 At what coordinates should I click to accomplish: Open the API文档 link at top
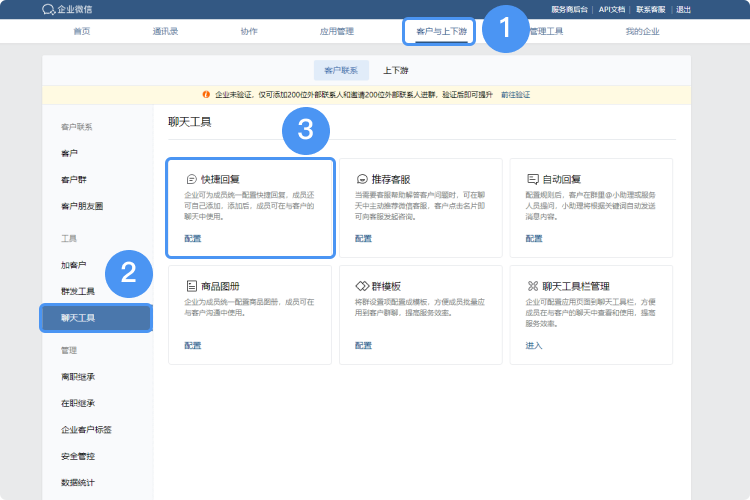tap(612, 9)
